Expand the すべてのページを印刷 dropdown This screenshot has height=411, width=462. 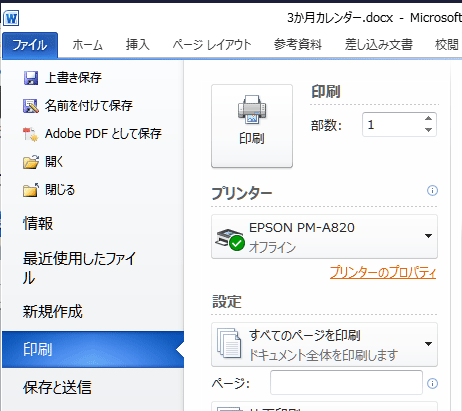324,345
